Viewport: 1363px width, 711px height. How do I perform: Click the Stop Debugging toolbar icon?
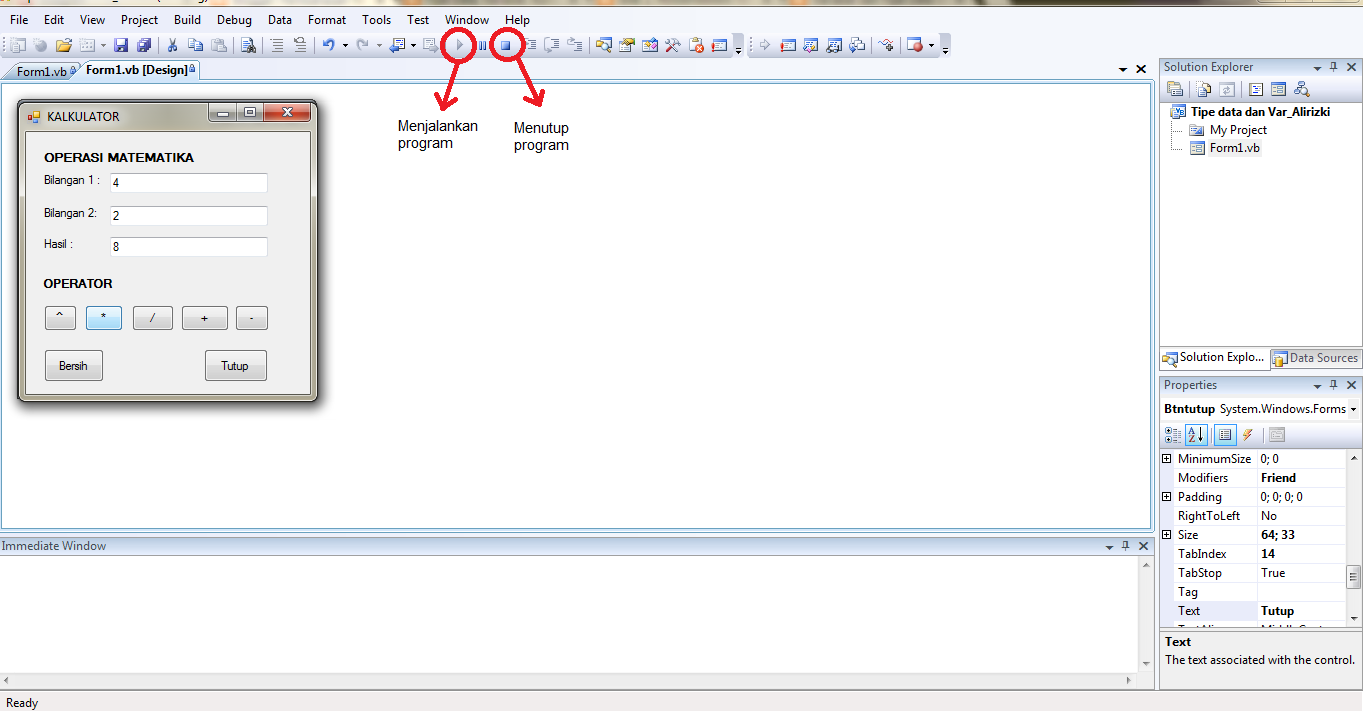507,44
